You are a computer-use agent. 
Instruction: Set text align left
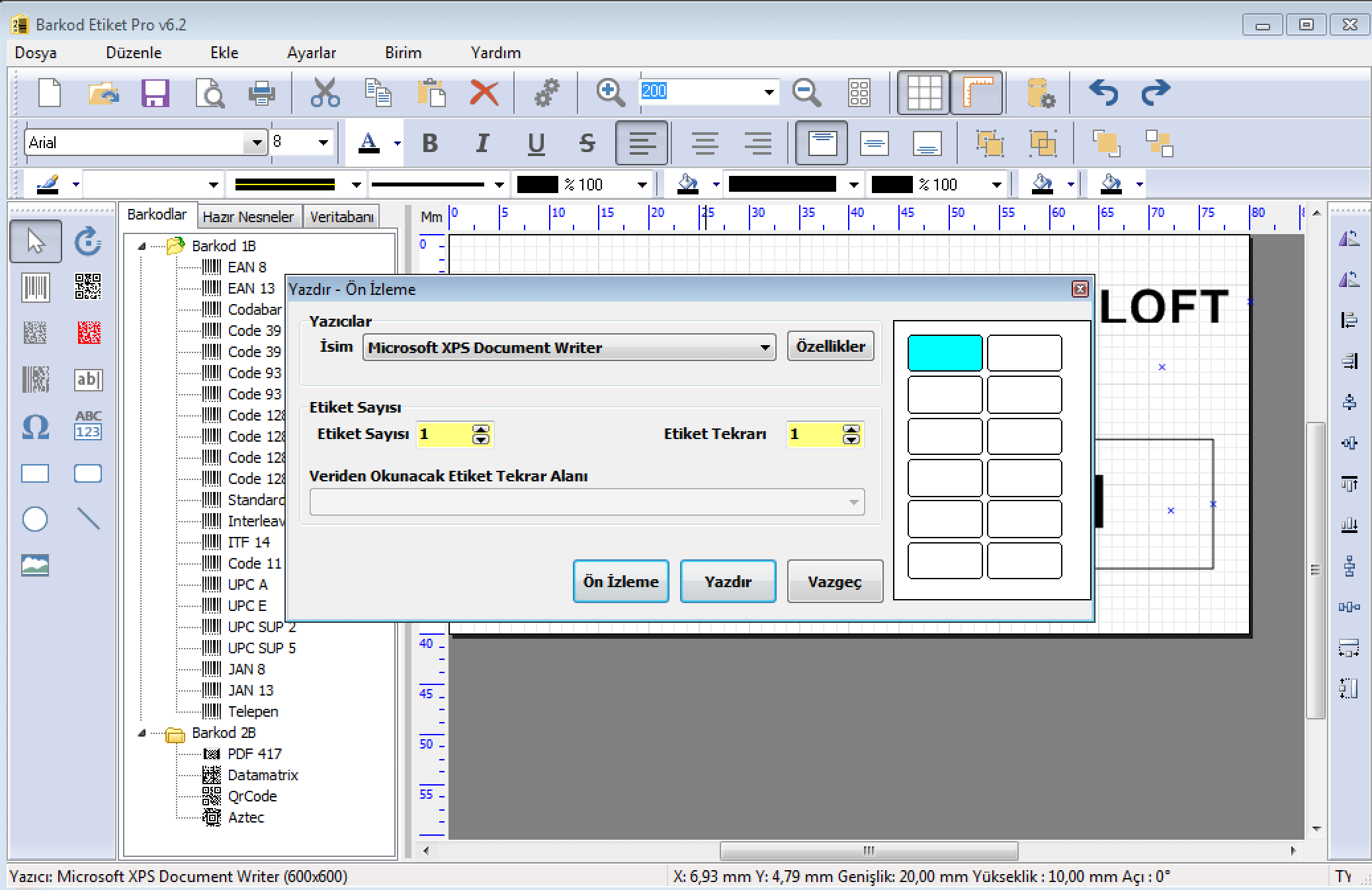tap(642, 143)
